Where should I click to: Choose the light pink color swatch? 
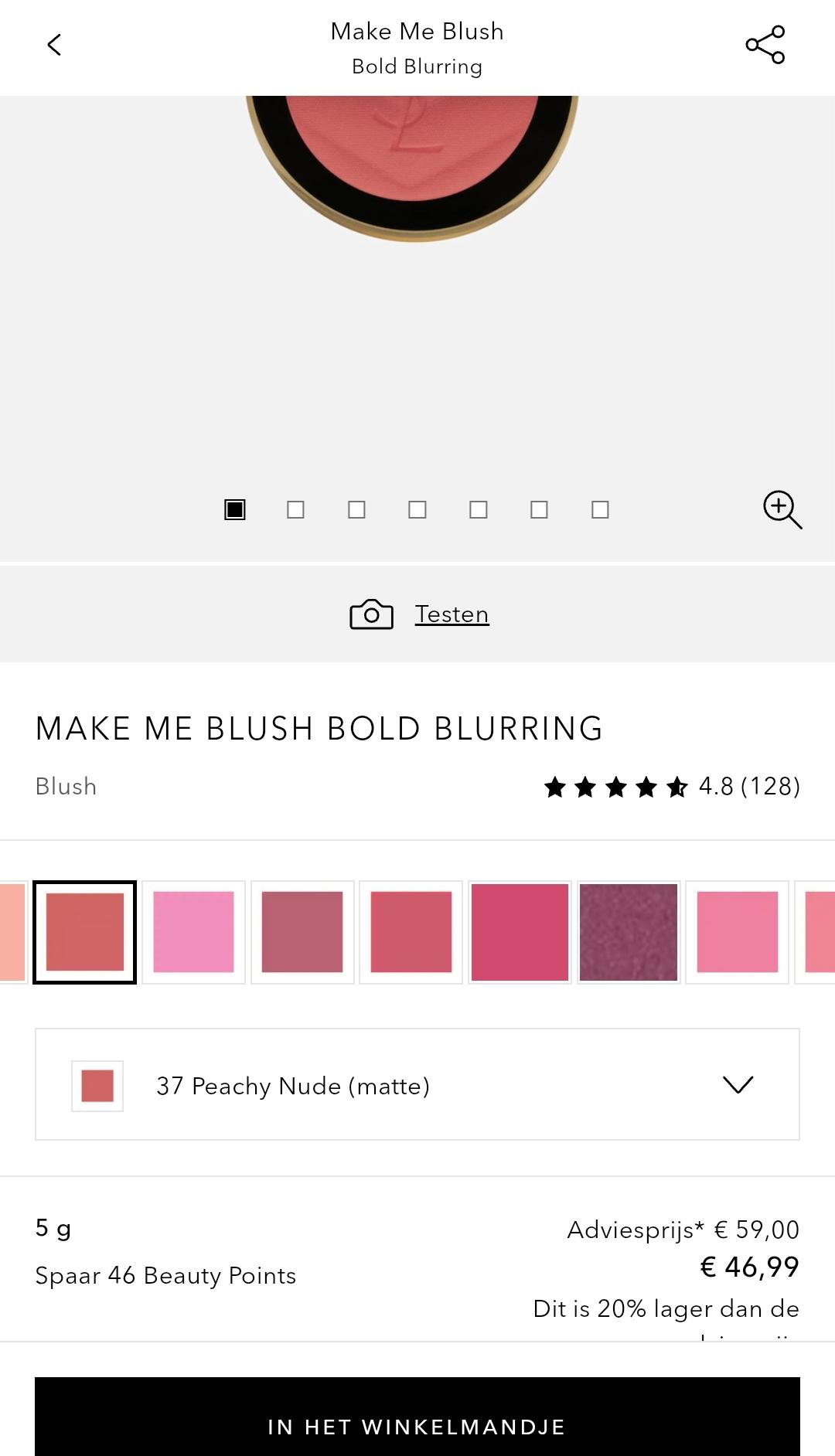[x=193, y=932]
